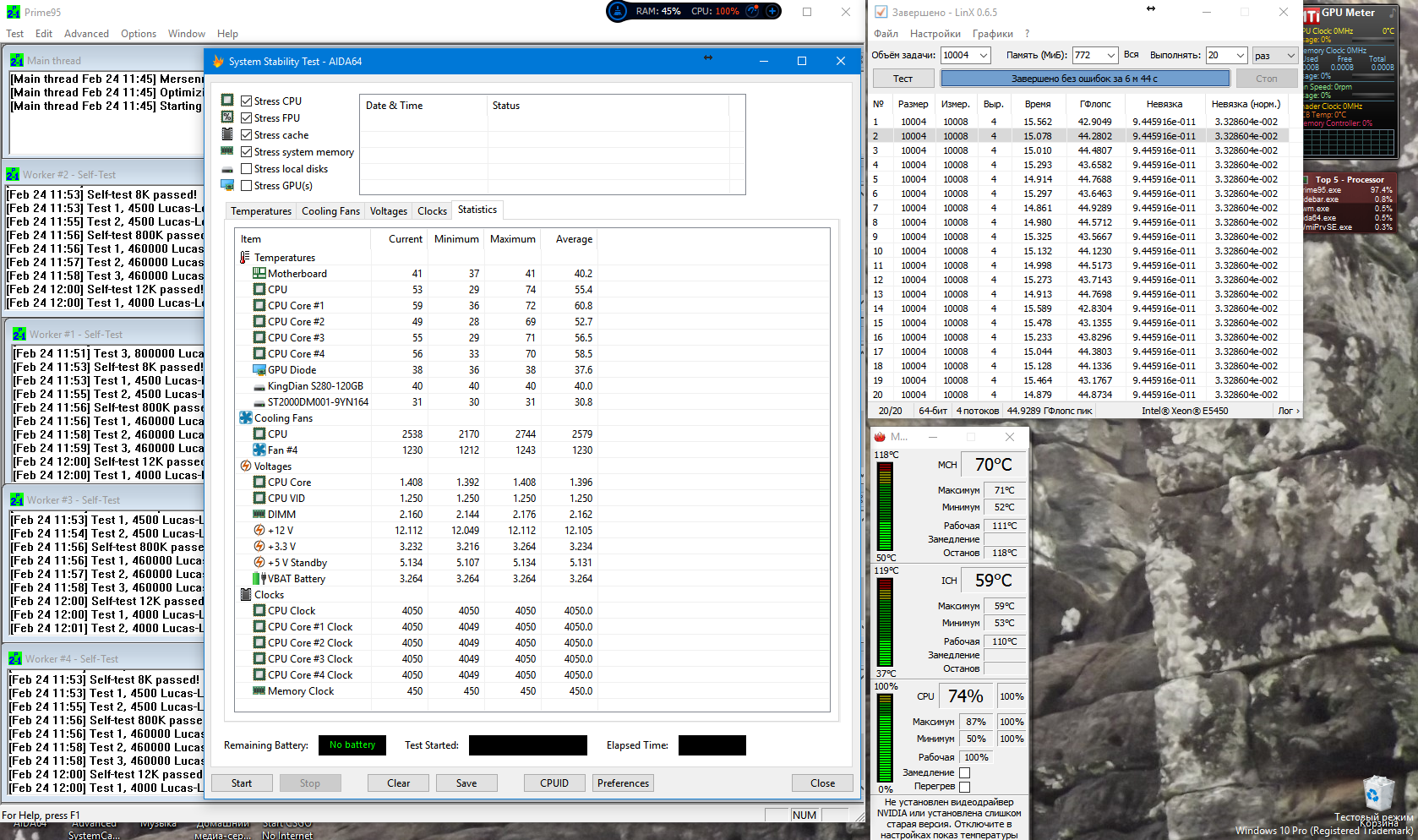Tick the Перегрев checkbox
Image resolution: width=1418 pixels, height=840 pixels.
pyautogui.click(x=964, y=787)
